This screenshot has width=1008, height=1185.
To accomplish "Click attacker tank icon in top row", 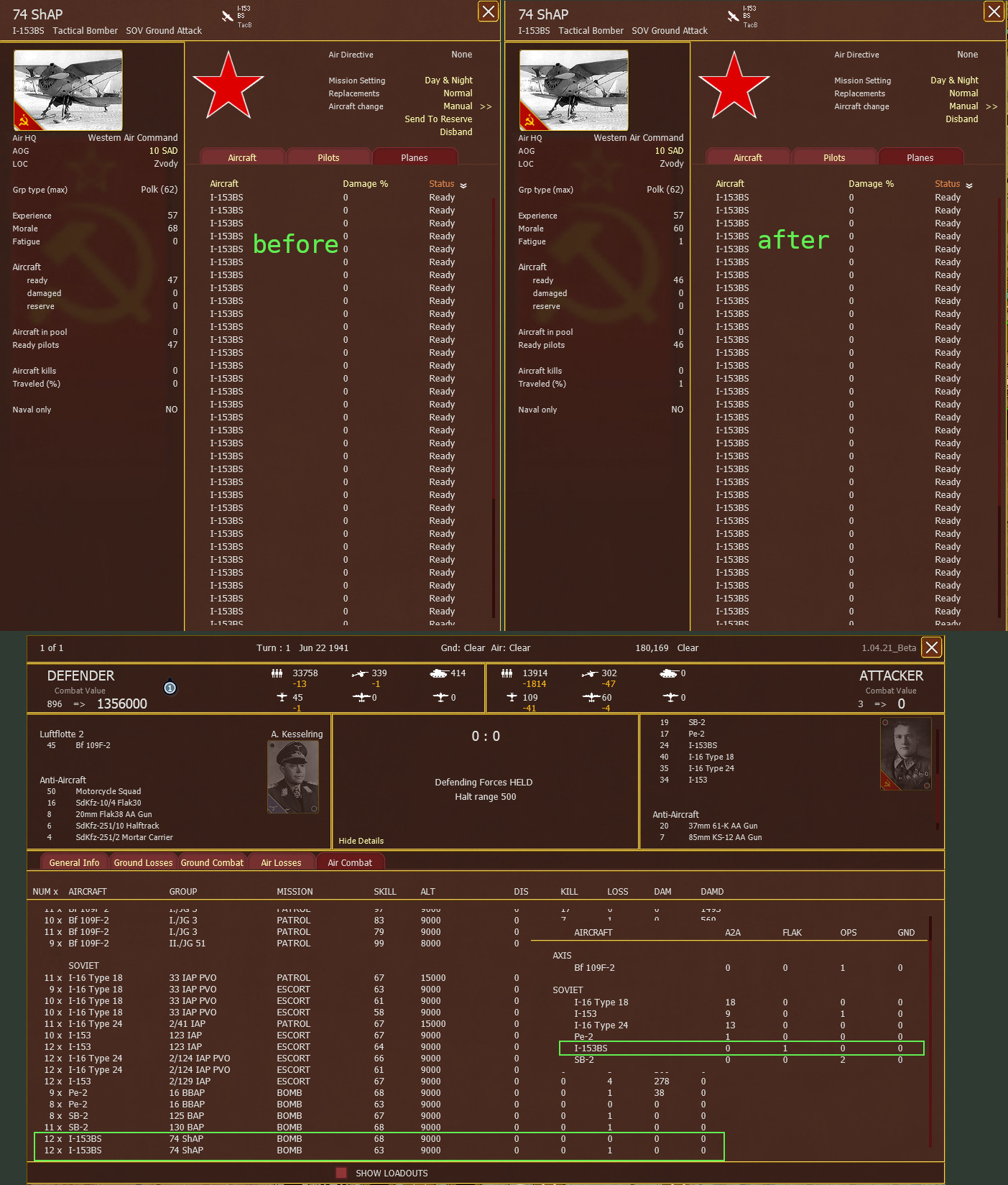I will [x=669, y=673].
